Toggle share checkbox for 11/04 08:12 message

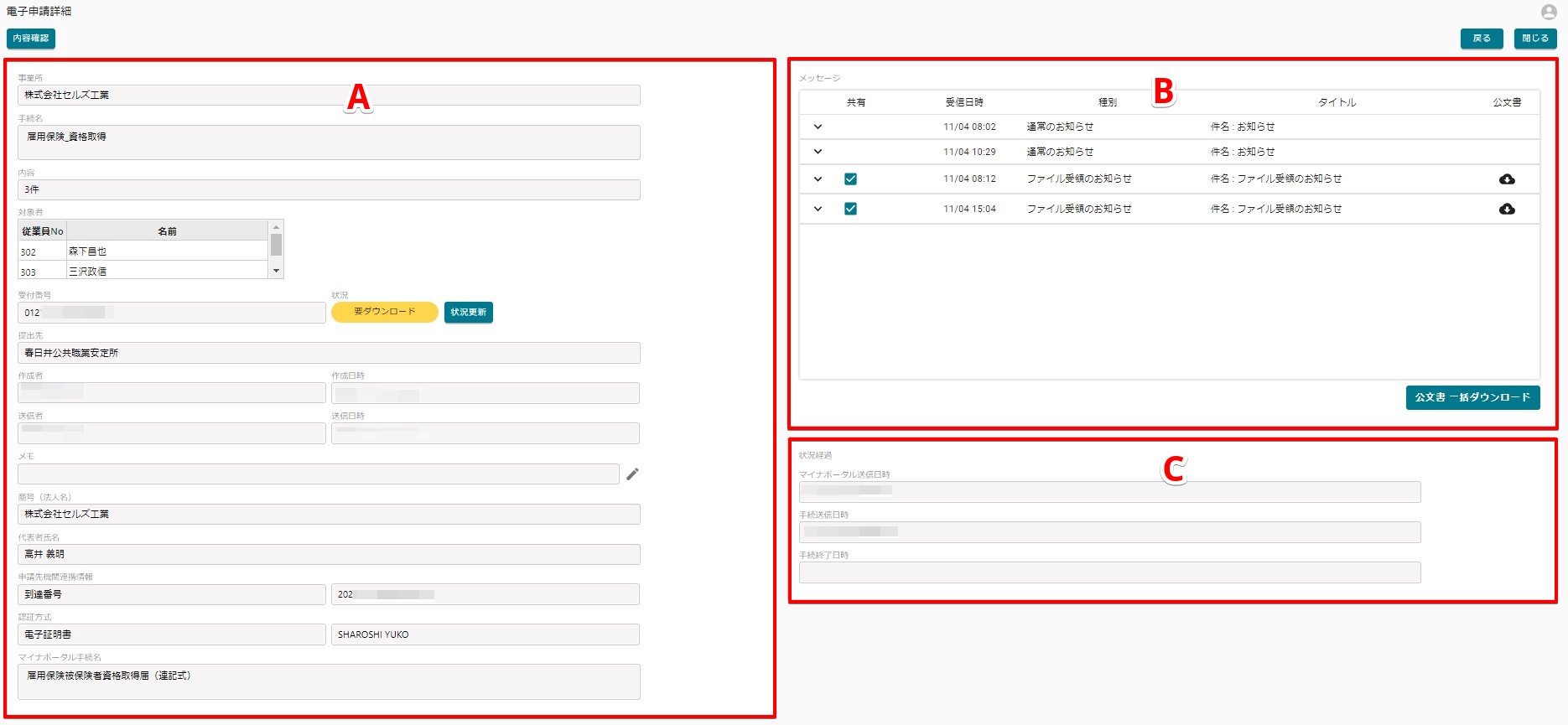pyautogui.click(x=850, y=179)
